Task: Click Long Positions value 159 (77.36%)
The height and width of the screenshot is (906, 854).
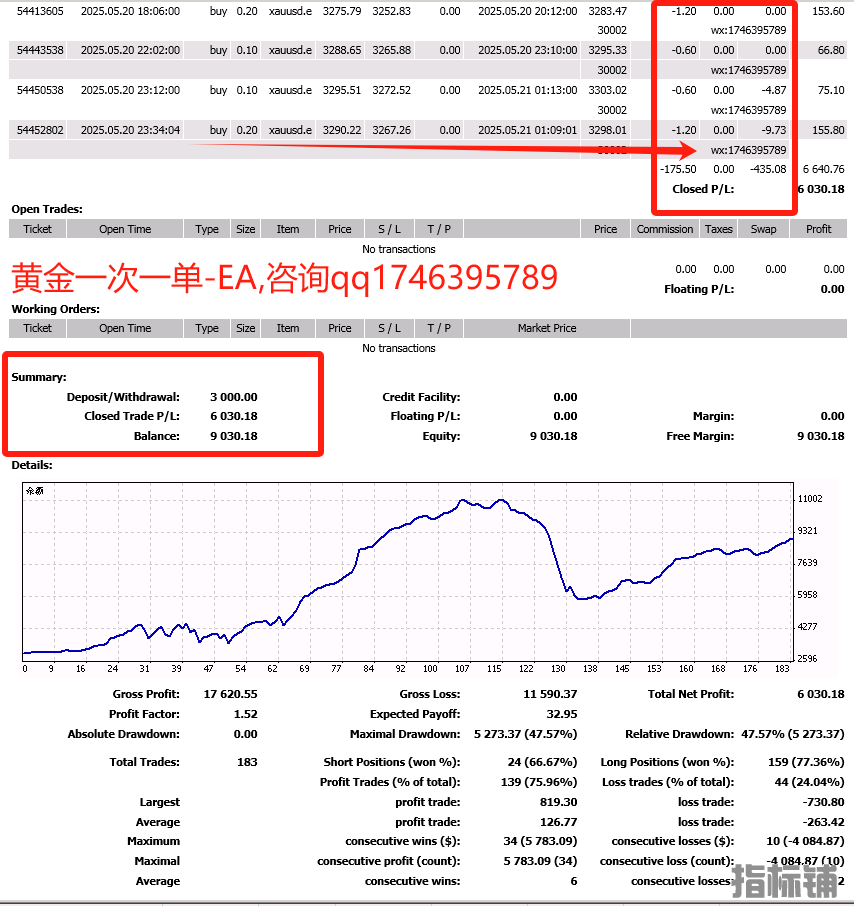Action: click(806, 762)
